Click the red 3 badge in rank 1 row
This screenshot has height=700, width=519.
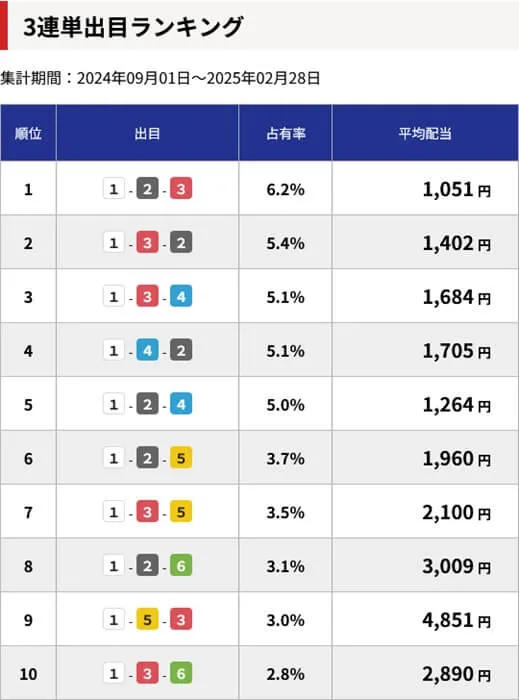pos(181,189)
